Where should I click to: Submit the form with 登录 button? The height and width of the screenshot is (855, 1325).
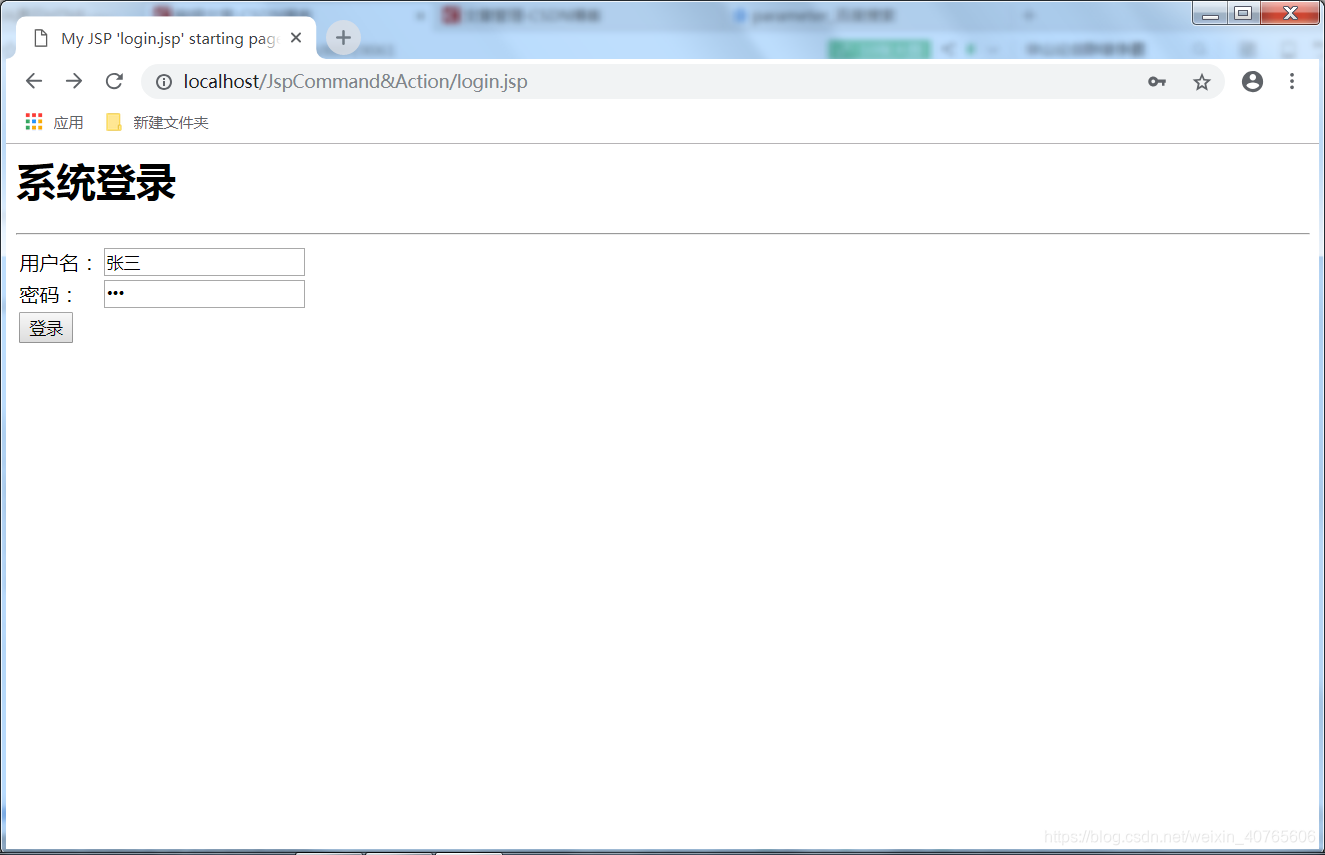click(x=46, y=327)
